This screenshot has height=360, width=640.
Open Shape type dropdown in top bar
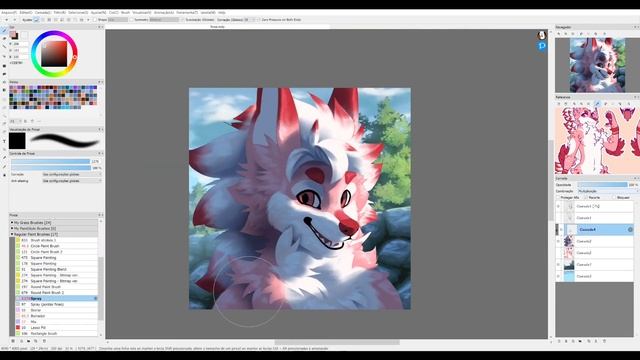pos(118,20)
